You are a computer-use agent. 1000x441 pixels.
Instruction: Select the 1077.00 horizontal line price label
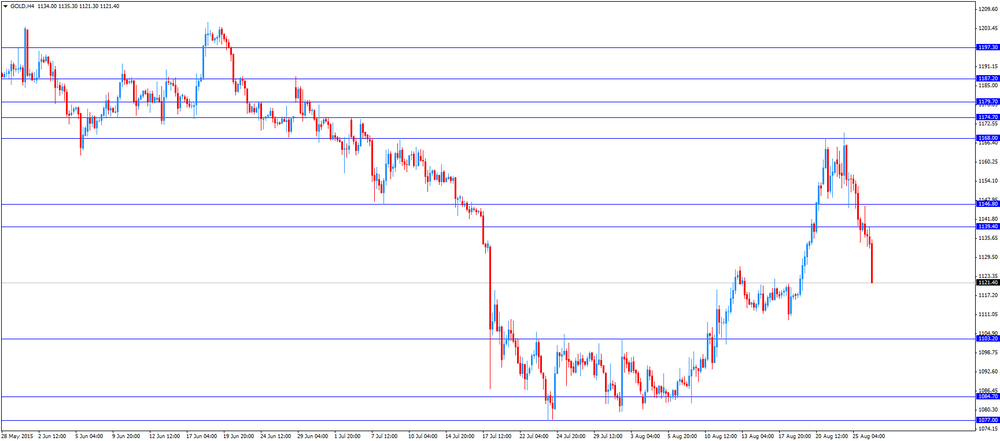tap(987, 421)
